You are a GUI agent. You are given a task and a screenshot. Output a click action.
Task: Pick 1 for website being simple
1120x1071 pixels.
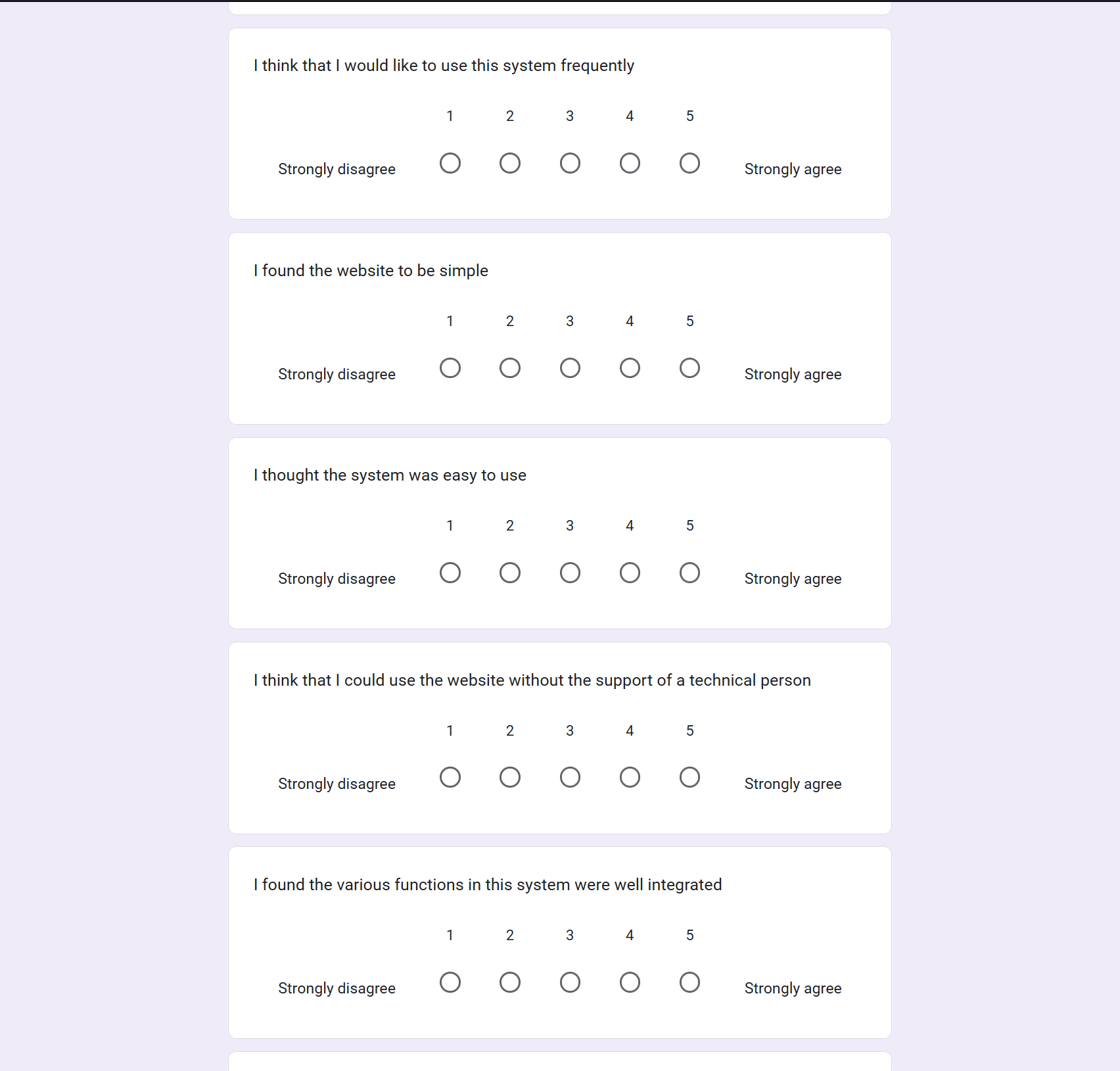tap(450, 368)
